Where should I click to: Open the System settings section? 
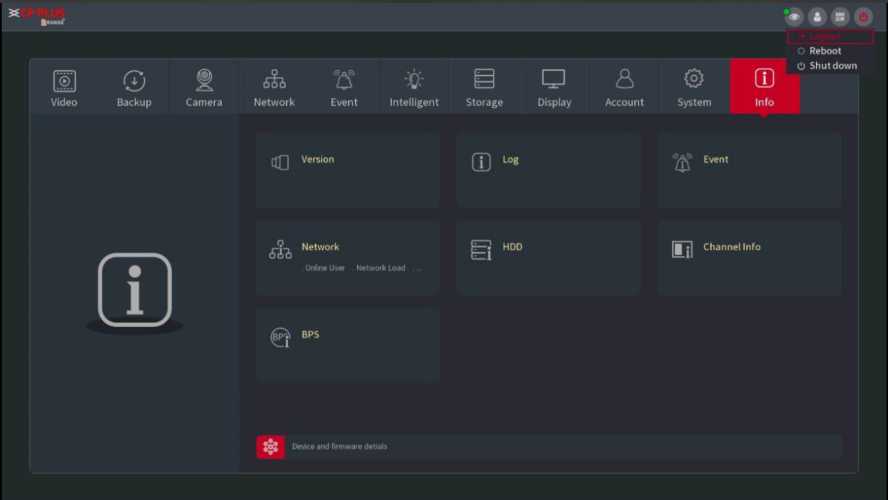(x=694, y=88)
